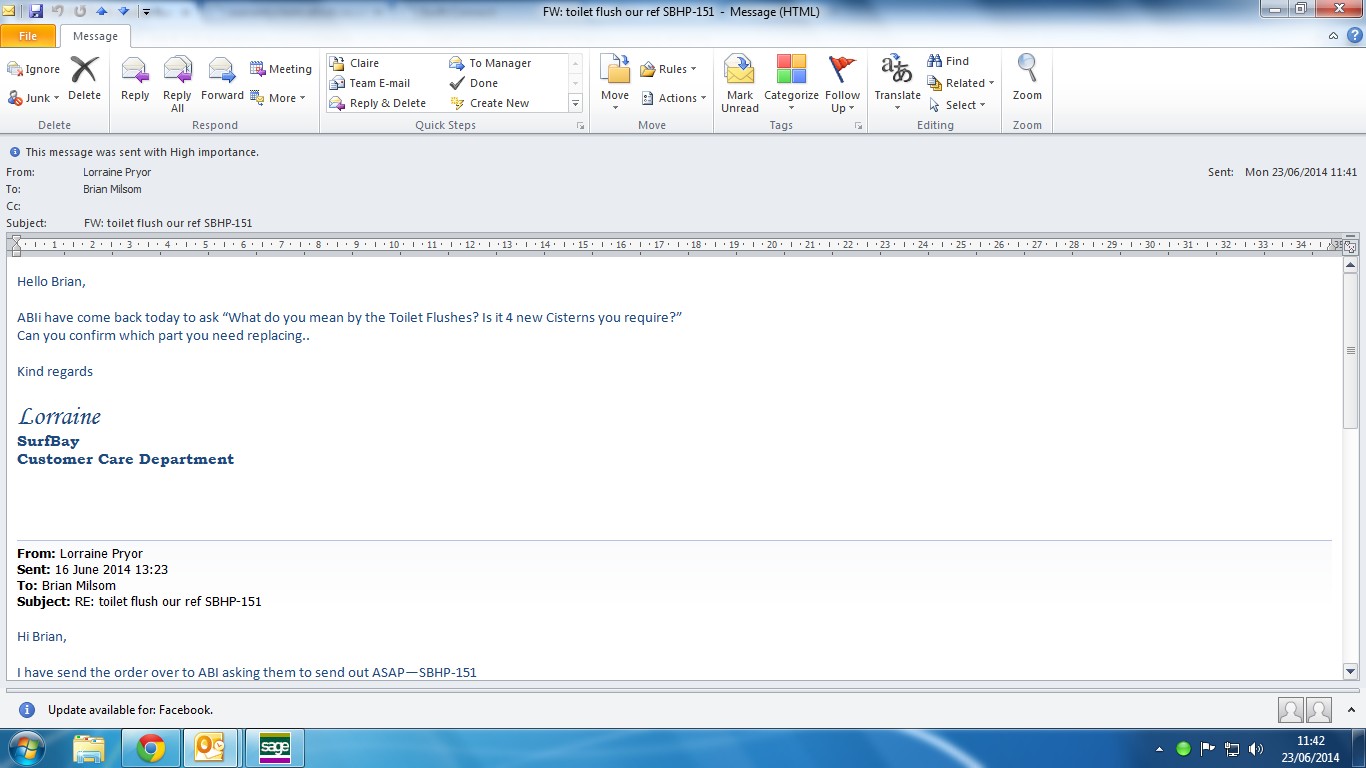Open the Translate tool
This screenshot has height=768, width=1366.
tap(897, 83)
